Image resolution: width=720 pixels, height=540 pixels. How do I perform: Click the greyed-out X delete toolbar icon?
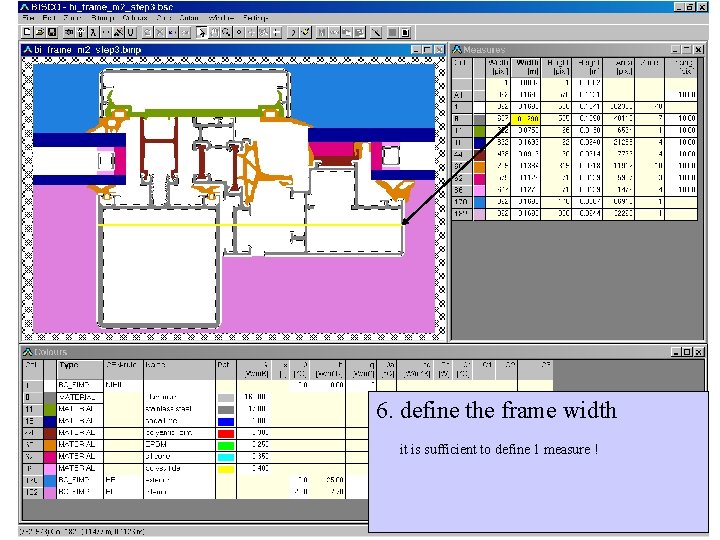click(x=160, y=32)
